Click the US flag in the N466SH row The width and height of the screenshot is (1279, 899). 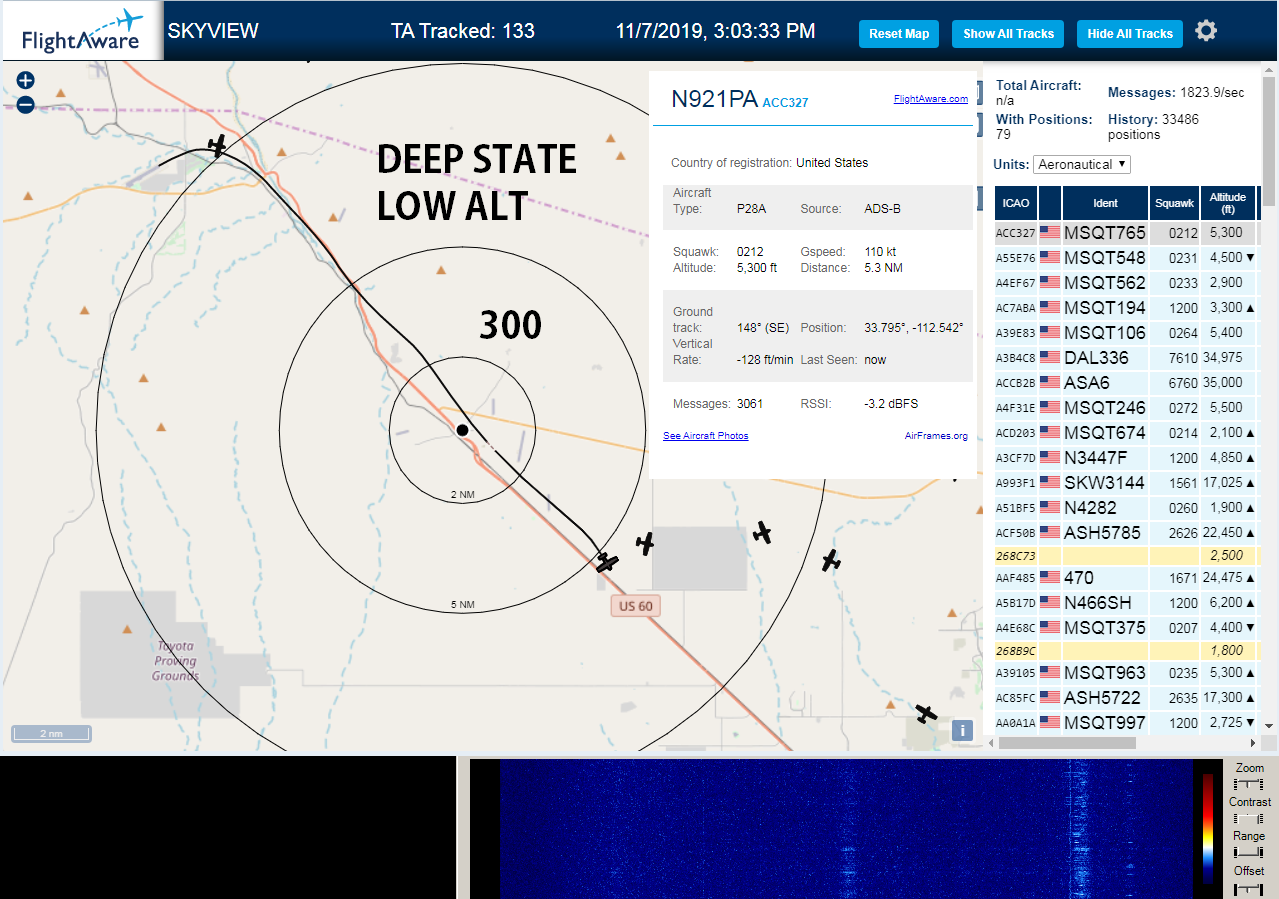point(1050,603)
